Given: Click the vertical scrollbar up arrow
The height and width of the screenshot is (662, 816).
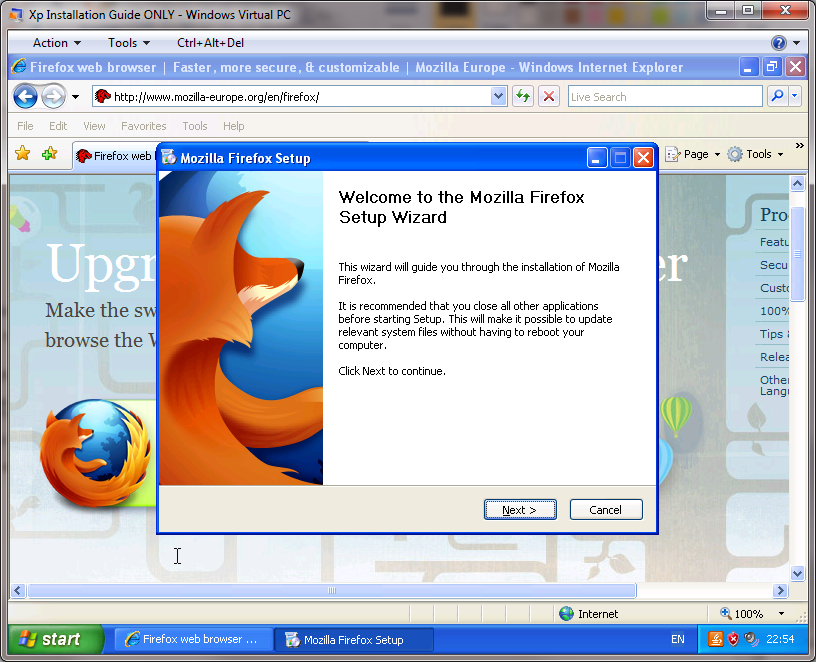Looking at the screenshot, I should 797,183.
